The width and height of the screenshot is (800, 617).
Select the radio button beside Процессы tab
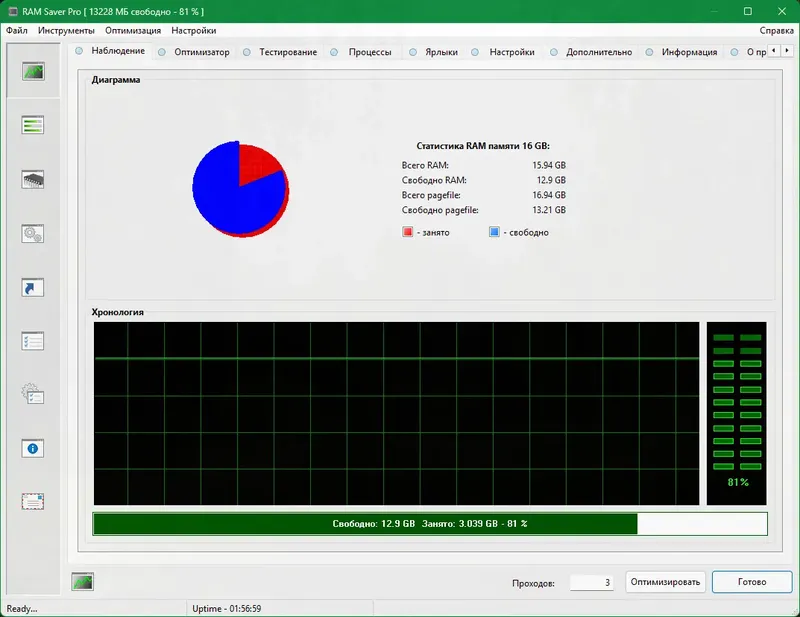coord(334,51)
